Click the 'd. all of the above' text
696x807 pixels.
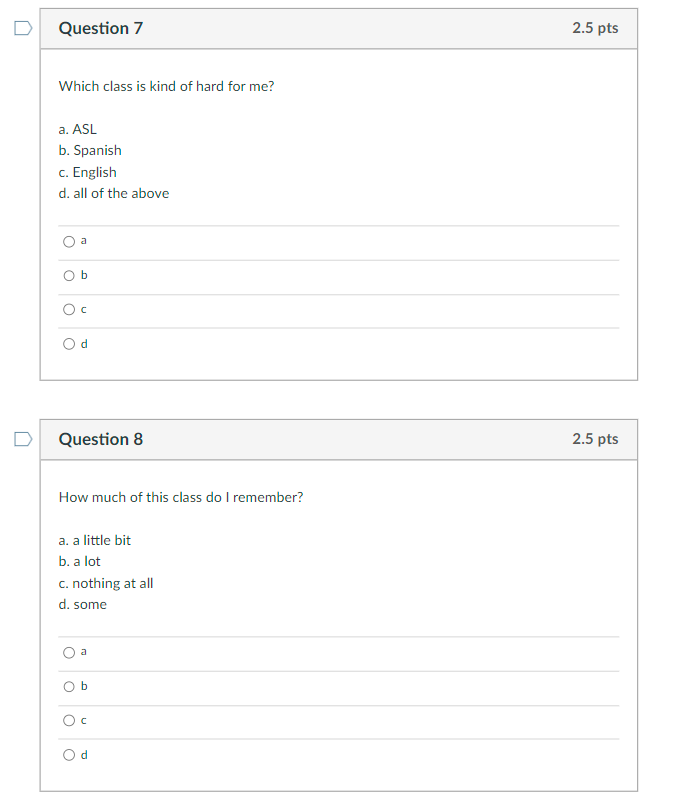click(114, 193)
